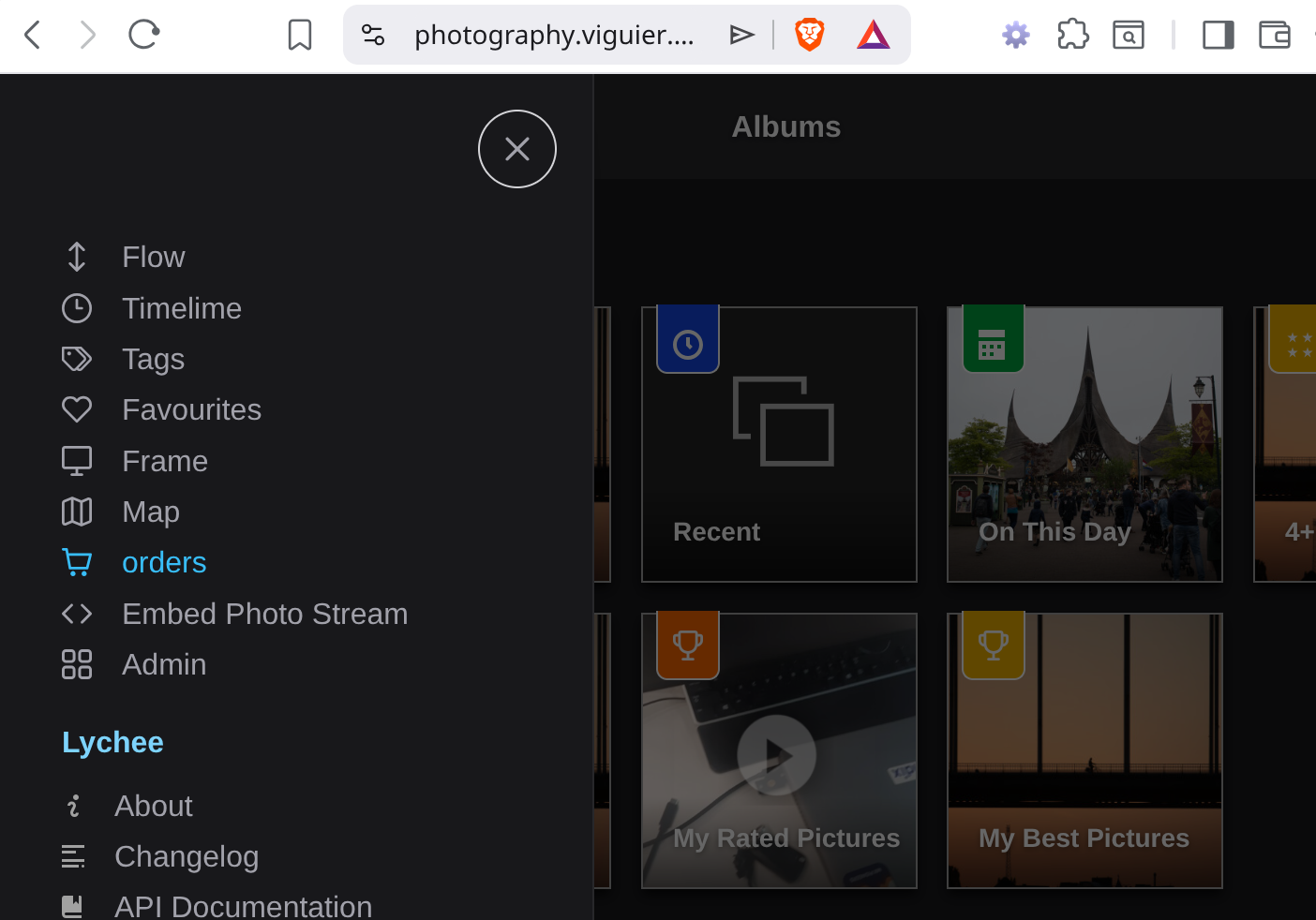Viewport: 1316px width, 920px height.
Task: Open the Brave Wallet
Action: (x=1275, y=36)
